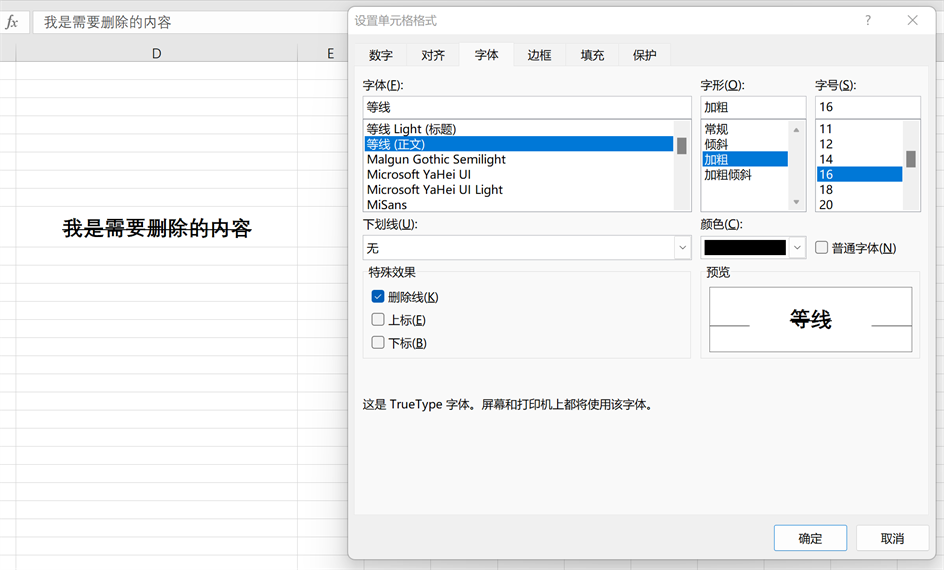The width and height of the screenshot is (944, 570).
Task: Toggle the 删除线 strikethrough checkbox
Action: [378, 297]
